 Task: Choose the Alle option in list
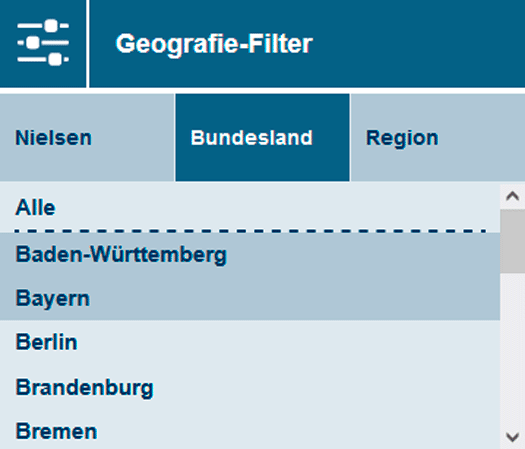pos(250,207)
